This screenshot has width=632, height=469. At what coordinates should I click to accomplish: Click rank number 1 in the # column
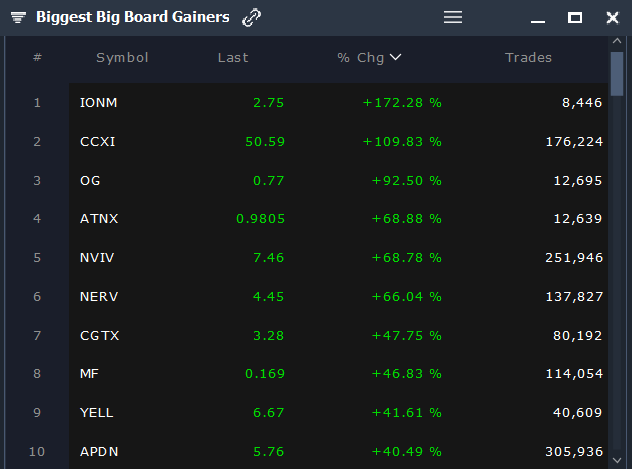pyautogui.click(x=37, y=103)
